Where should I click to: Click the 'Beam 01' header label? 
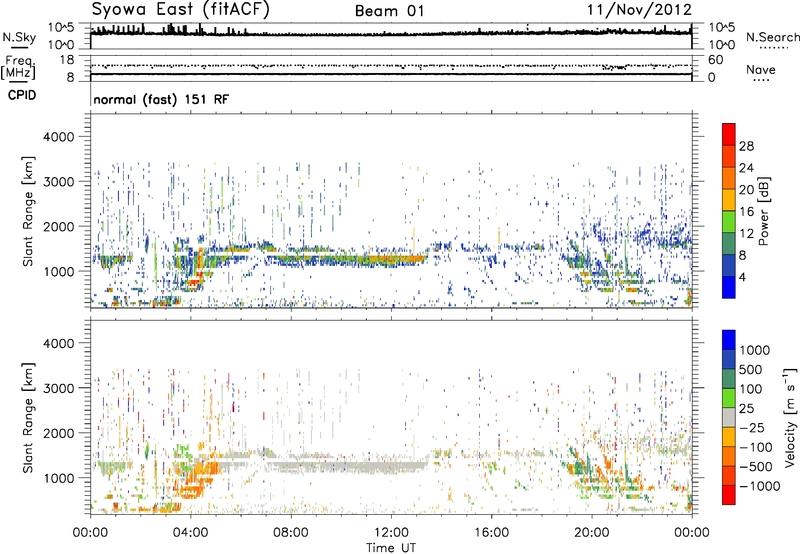tap(389, 11)
